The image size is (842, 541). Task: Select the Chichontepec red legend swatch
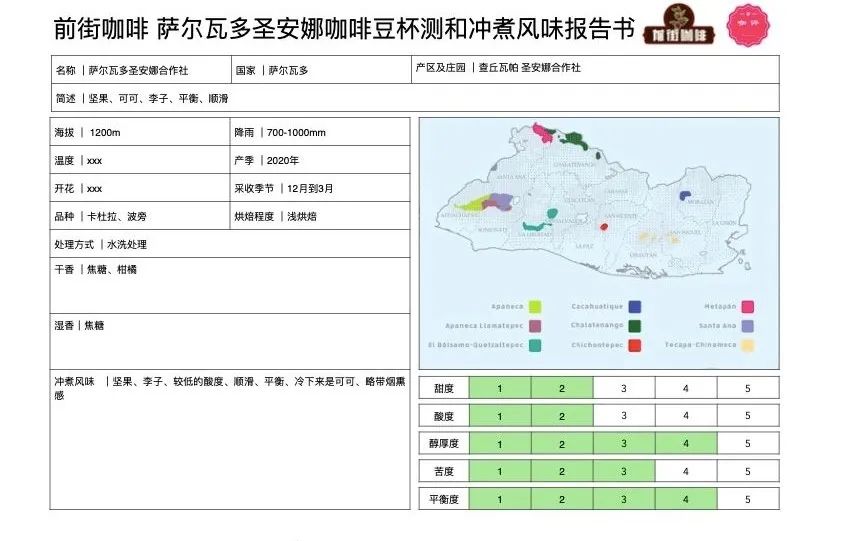(635, 345)
